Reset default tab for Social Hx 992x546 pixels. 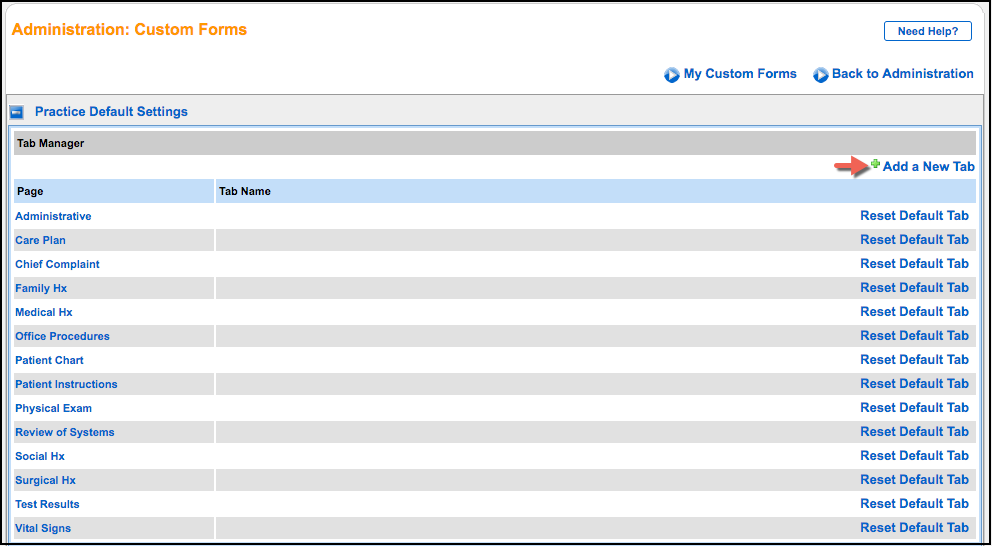[x=914, y=456]
